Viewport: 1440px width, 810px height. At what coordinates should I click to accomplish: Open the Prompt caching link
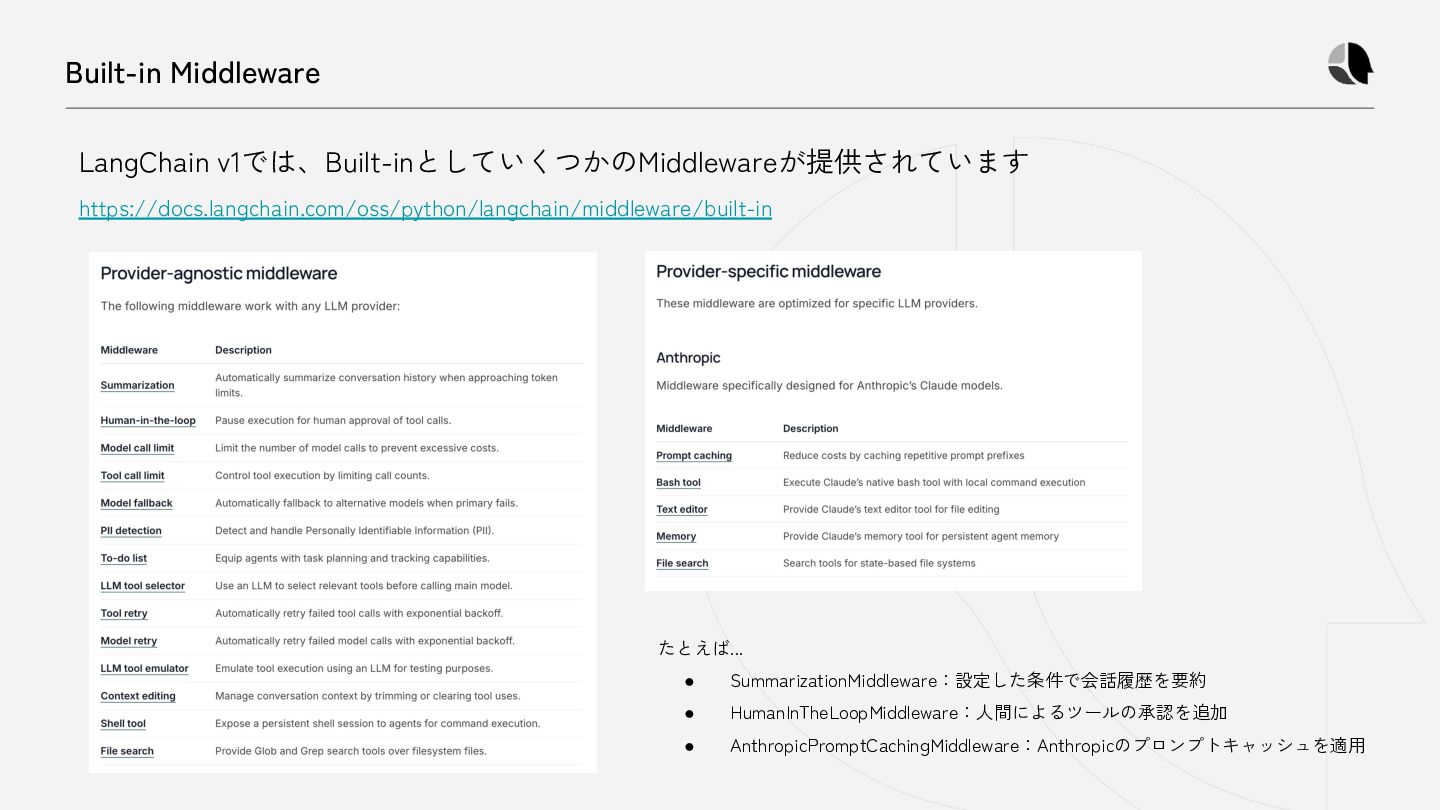(x=694, y=455)
